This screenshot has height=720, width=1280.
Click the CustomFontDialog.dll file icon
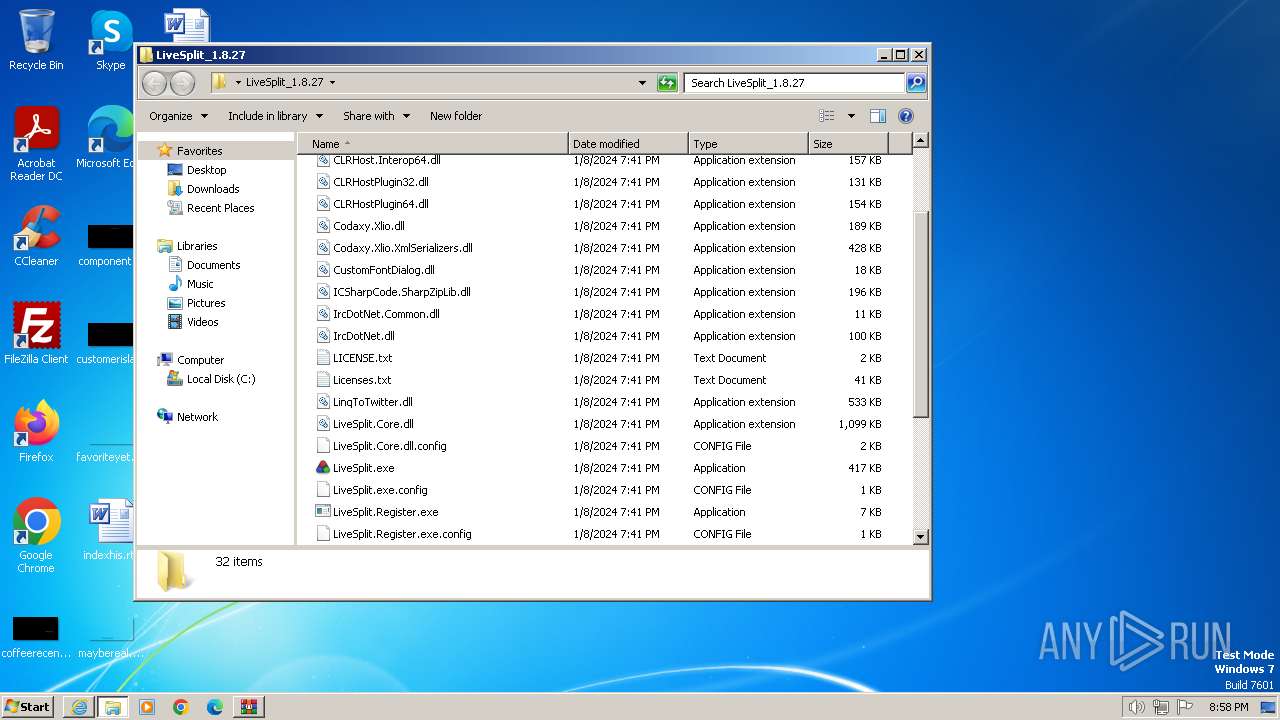[x=323, y=270]
